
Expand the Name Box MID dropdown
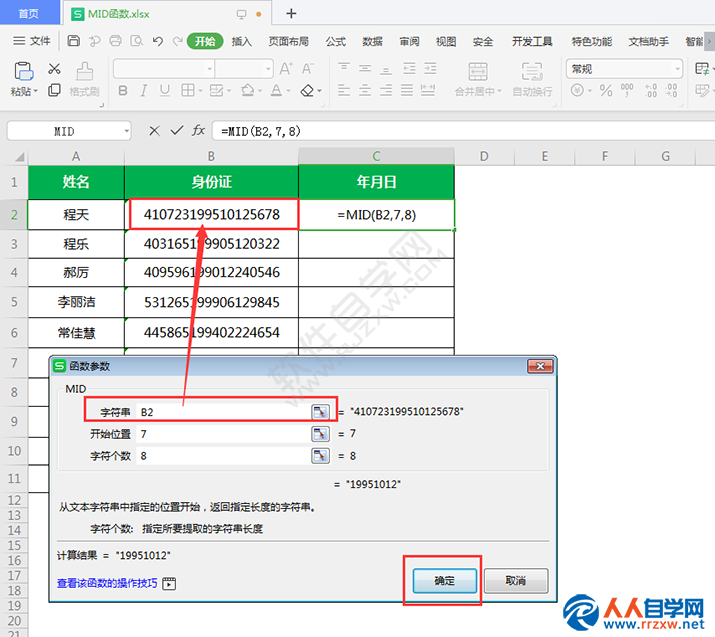point(126,132)
